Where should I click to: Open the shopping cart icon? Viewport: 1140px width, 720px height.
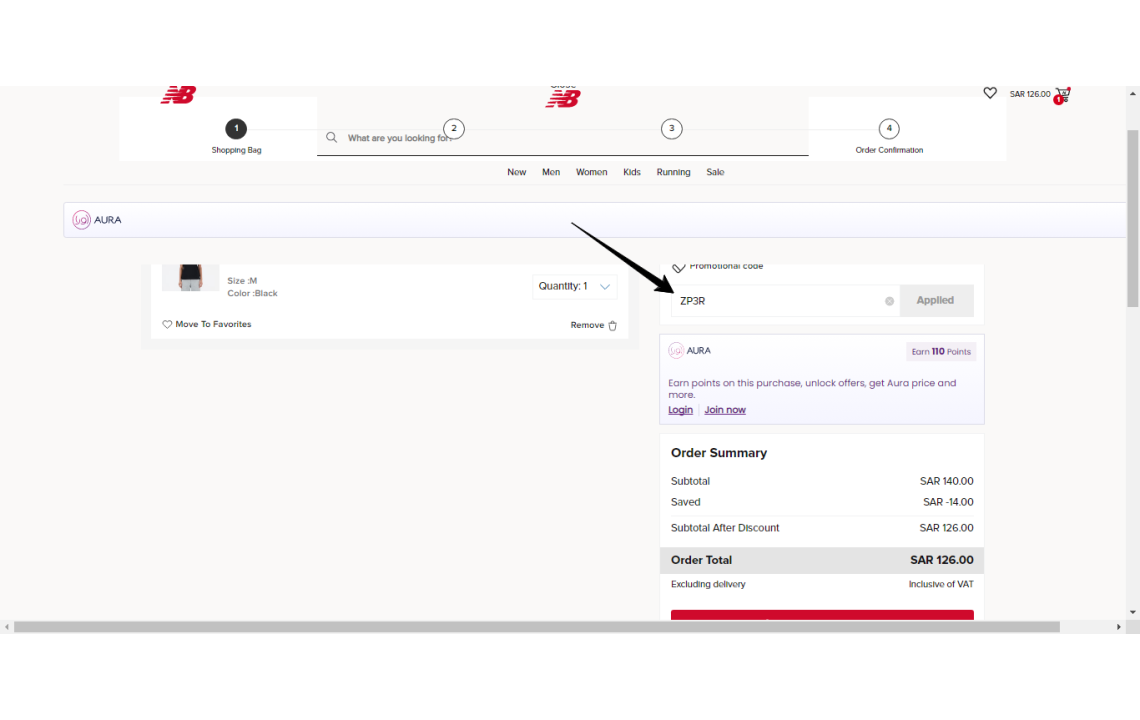(x=1062, y=95)
